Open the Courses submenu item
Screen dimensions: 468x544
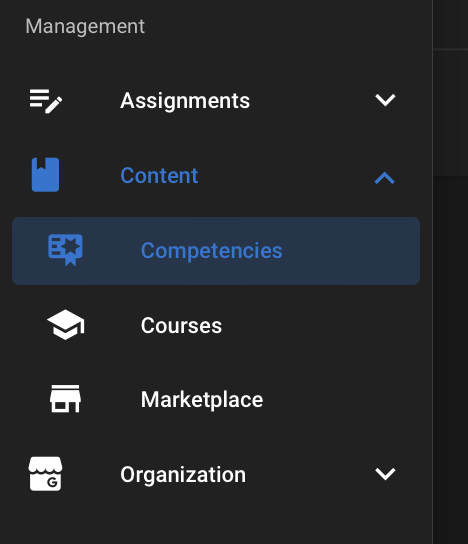pyautogui.click(x=181, y=325)
